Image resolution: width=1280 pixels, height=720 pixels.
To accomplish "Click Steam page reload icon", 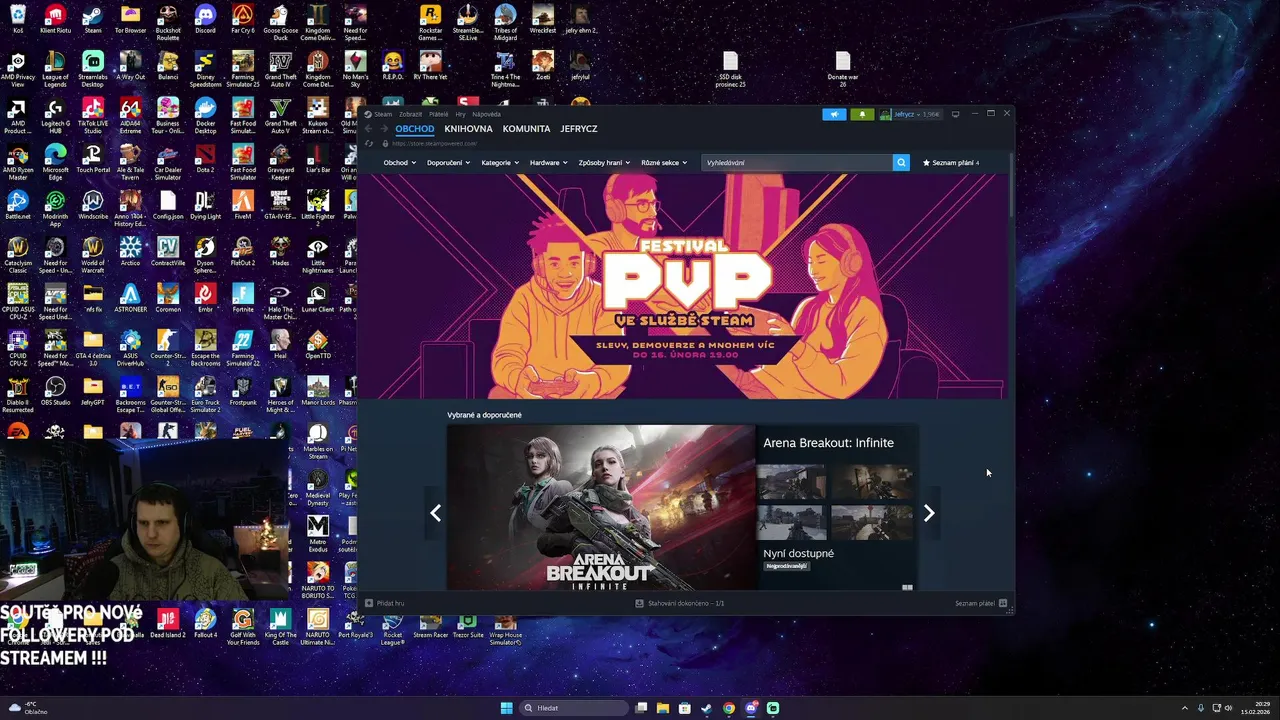I will [369, 143].
